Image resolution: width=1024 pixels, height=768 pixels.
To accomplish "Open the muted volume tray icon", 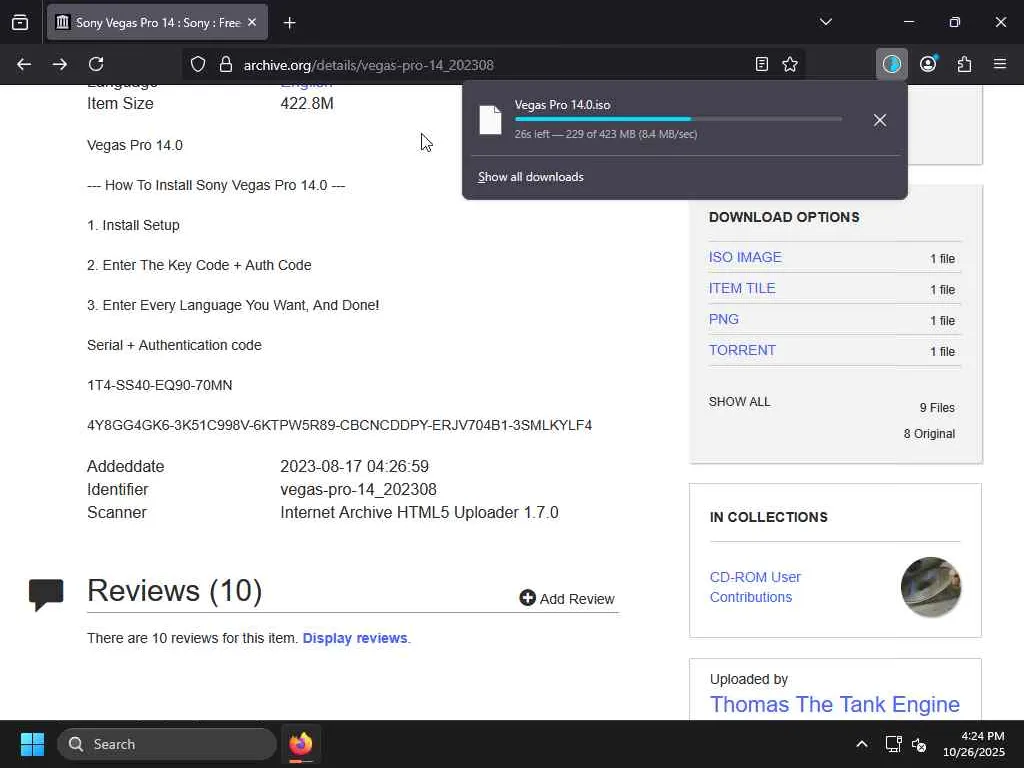I will point(919,744).
